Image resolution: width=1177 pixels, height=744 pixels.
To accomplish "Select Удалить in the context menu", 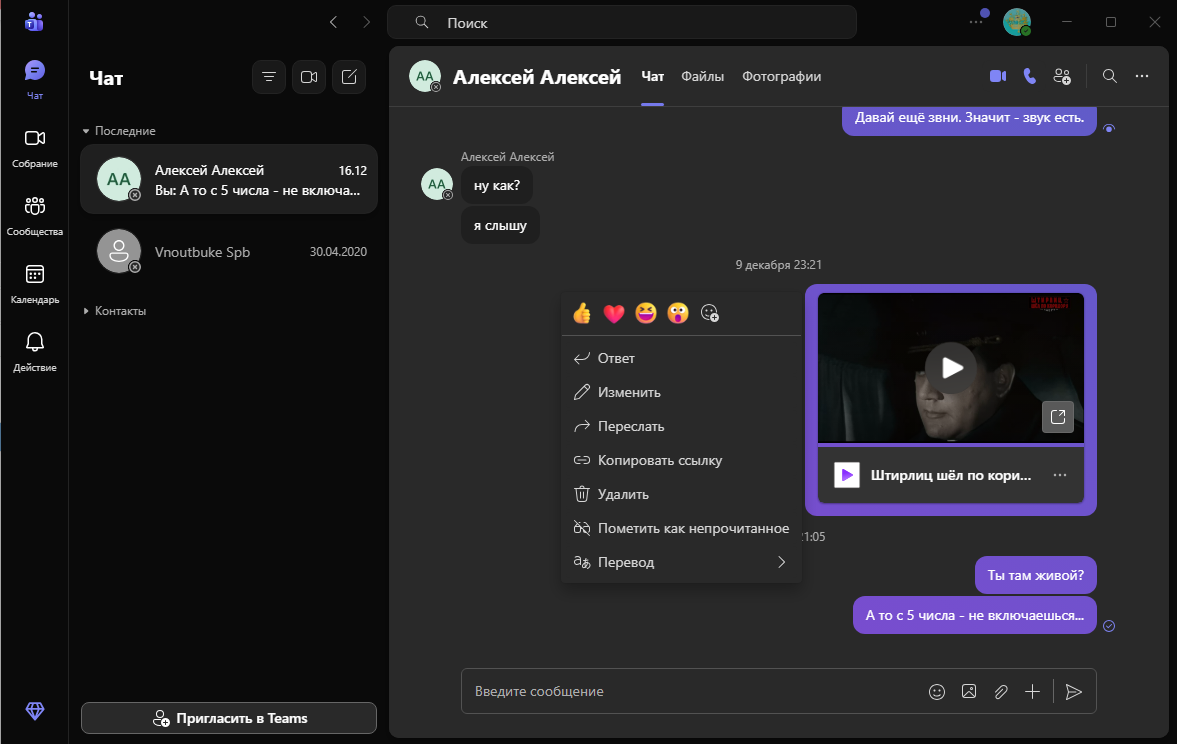I will [x=623, y=494].
